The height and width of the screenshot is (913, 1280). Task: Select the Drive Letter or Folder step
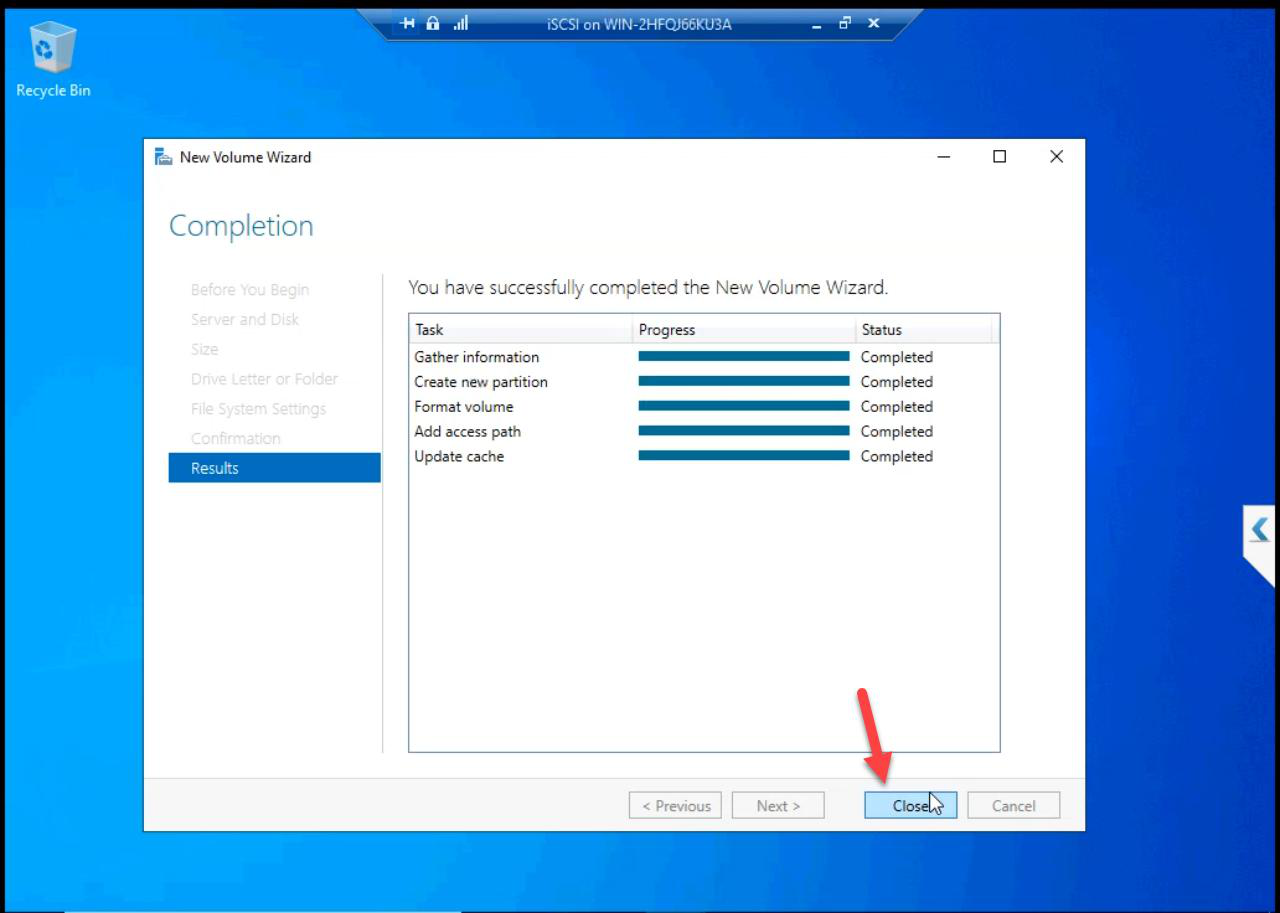(x=264, y=379)
